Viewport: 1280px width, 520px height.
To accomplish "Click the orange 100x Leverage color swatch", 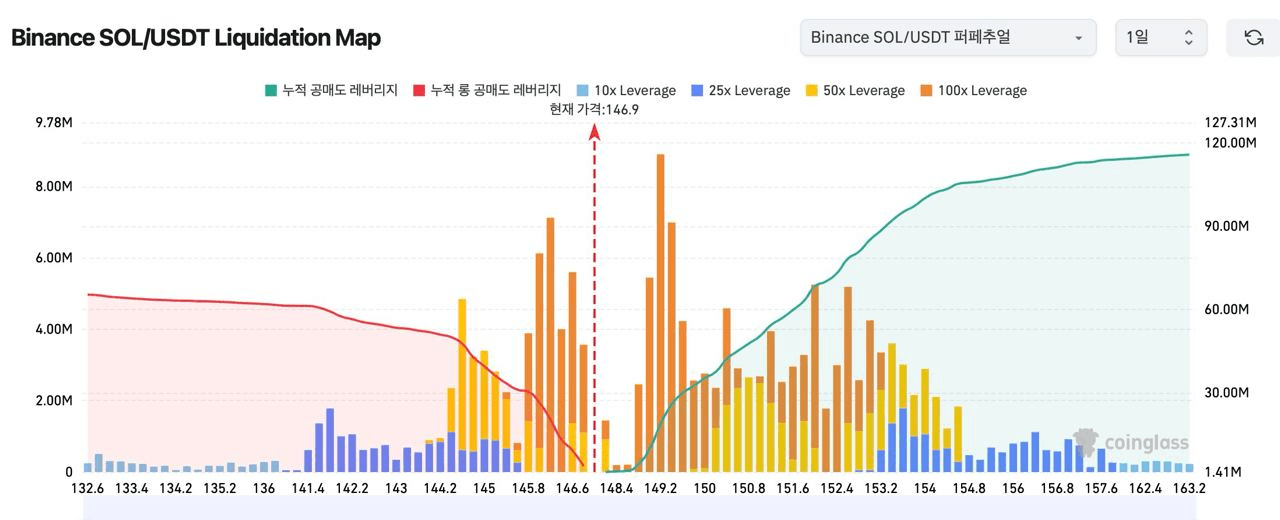I will click(925, 90).
